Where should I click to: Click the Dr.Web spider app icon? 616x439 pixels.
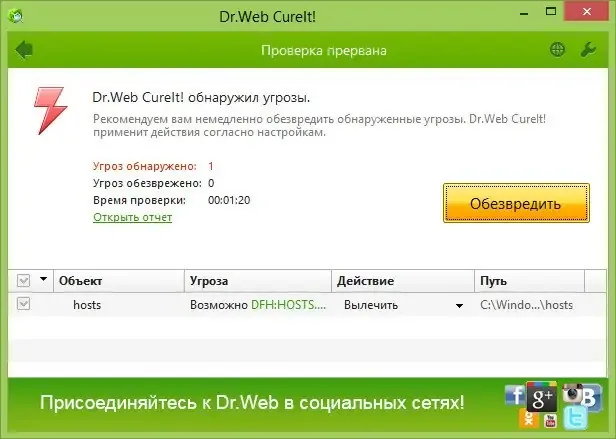point(15,16)
